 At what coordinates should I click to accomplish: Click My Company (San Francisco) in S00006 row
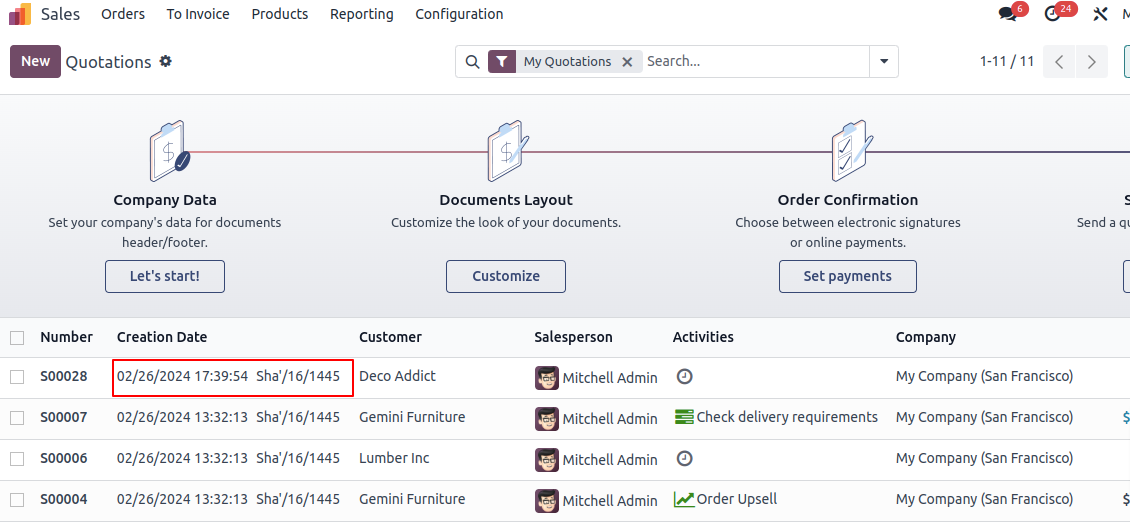pos(984,458)
